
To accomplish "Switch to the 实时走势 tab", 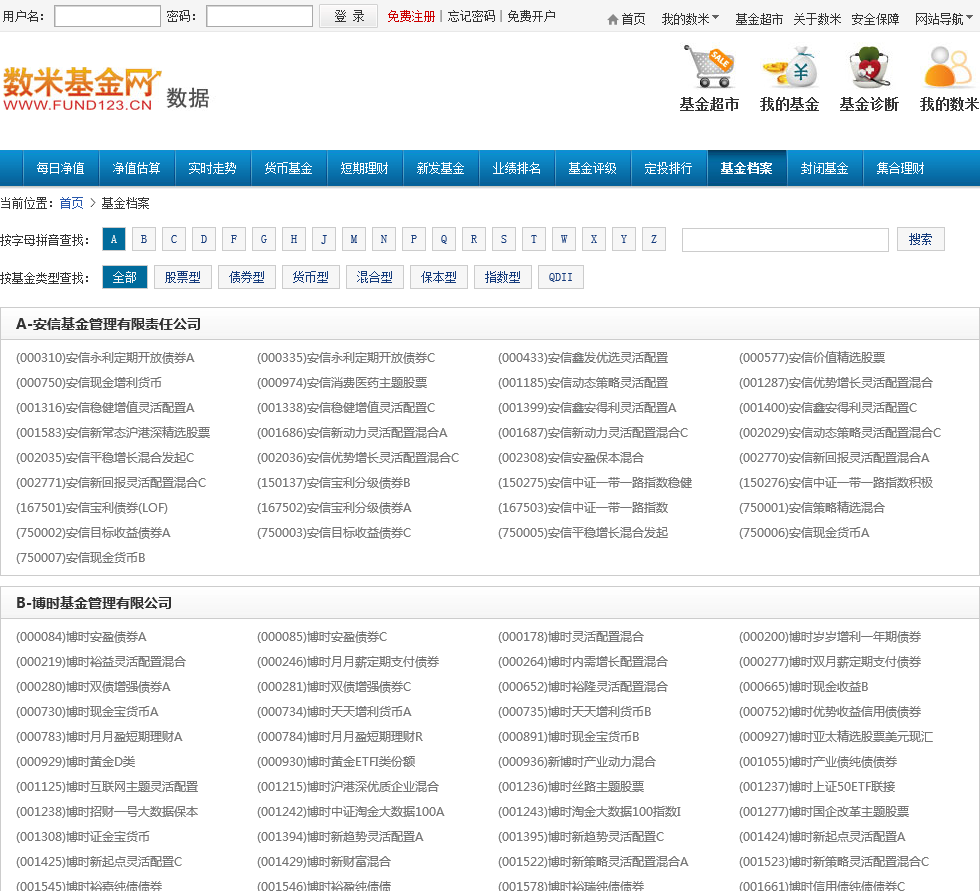I will point(212,168).
